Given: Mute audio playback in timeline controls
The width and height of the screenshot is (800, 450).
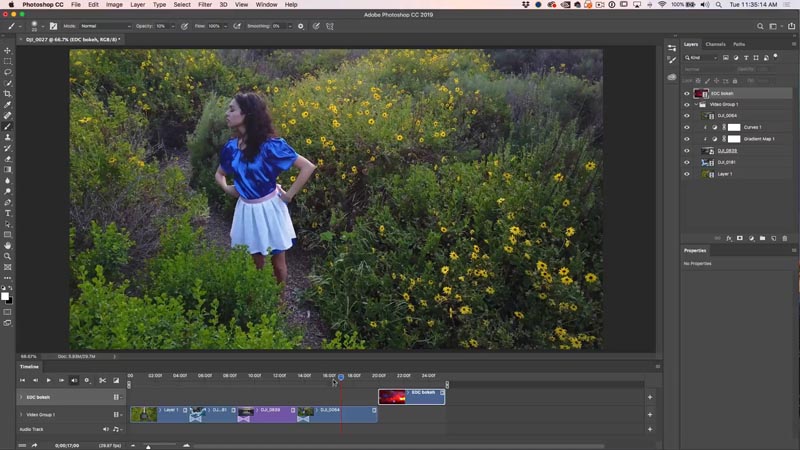Looking at the screenshot, I should coord(74,380).
